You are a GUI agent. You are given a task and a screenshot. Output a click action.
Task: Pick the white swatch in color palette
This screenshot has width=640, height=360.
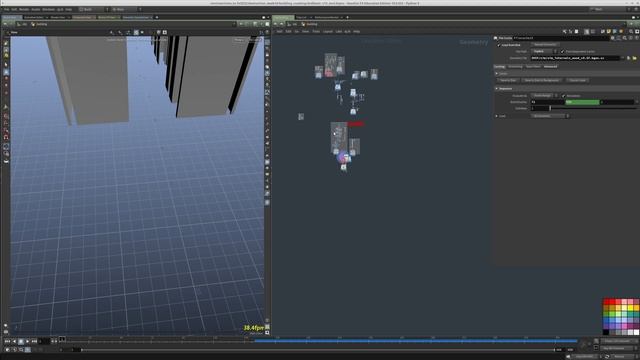pyautogui.click(x=636, y=332)
